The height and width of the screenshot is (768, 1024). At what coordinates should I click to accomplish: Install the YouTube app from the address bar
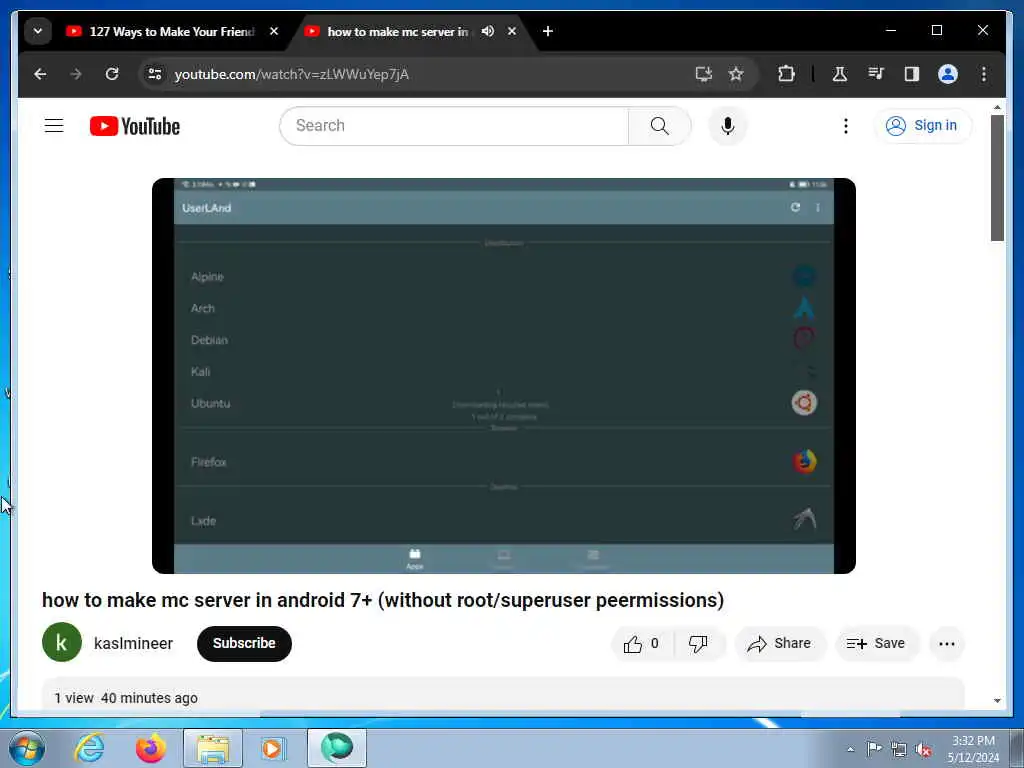coord(703,74)
